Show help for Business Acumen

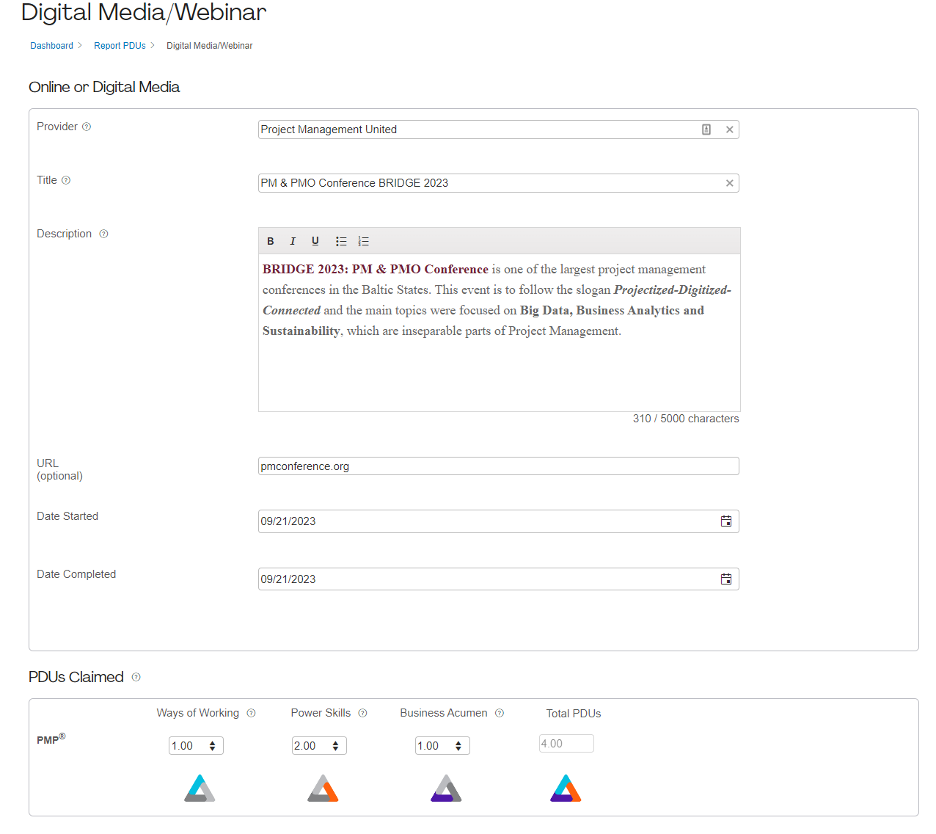[x=500, y=713]
